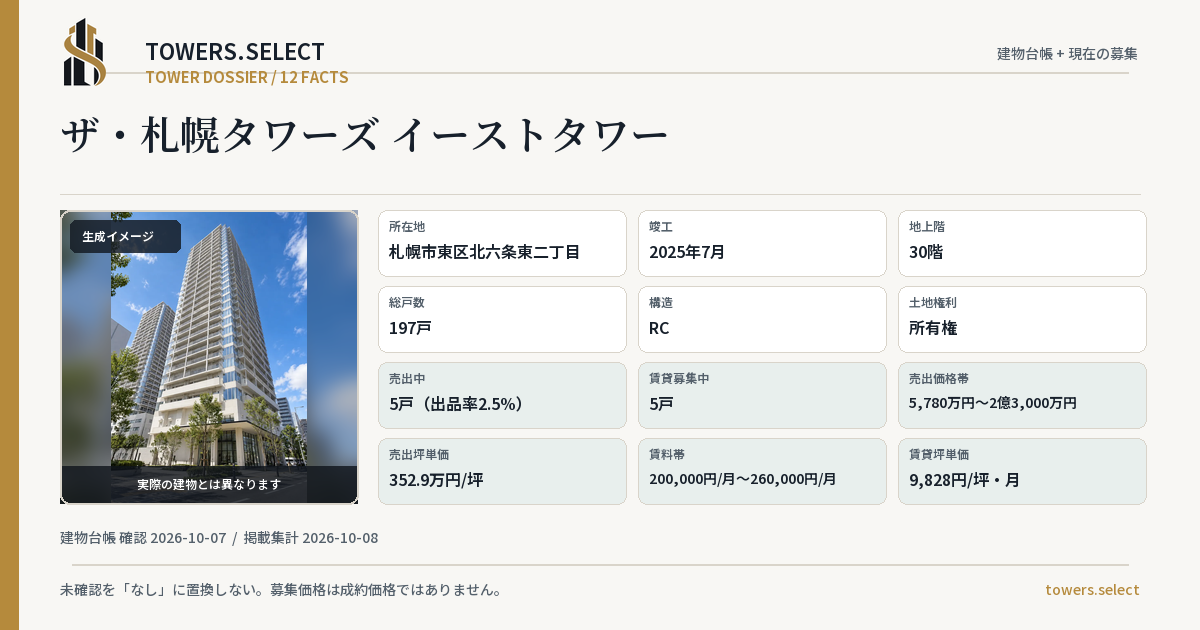Click the 構造 label

(661, 303)
